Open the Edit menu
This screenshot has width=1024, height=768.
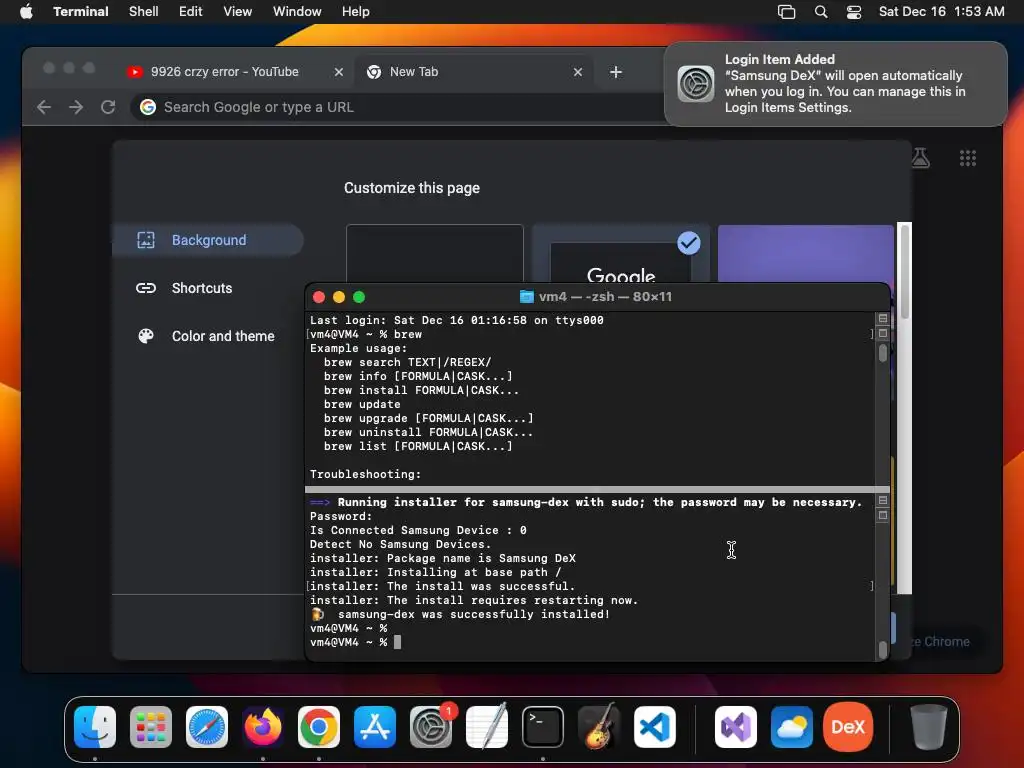(191, 11)
